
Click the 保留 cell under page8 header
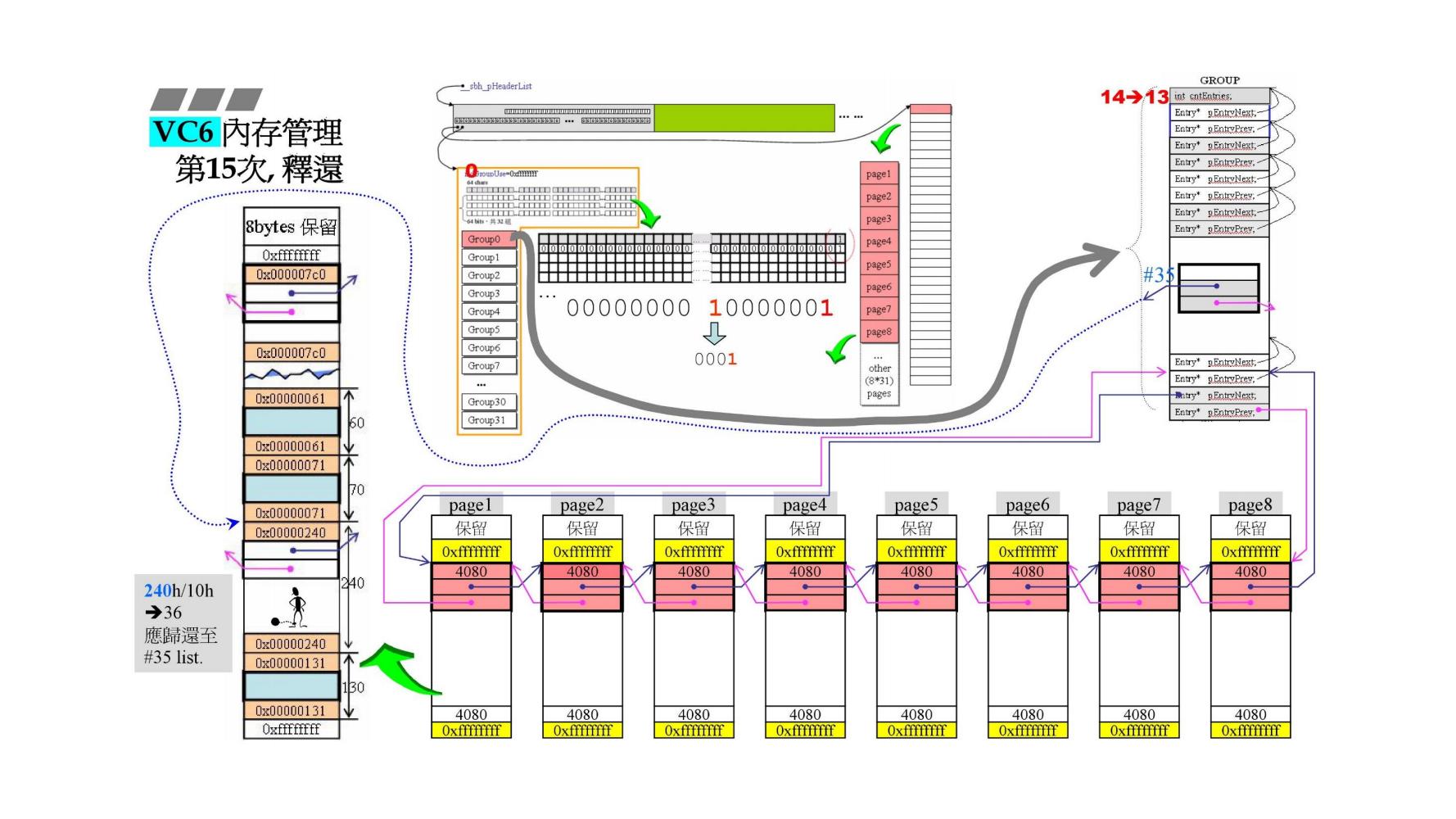(1250, 528)
